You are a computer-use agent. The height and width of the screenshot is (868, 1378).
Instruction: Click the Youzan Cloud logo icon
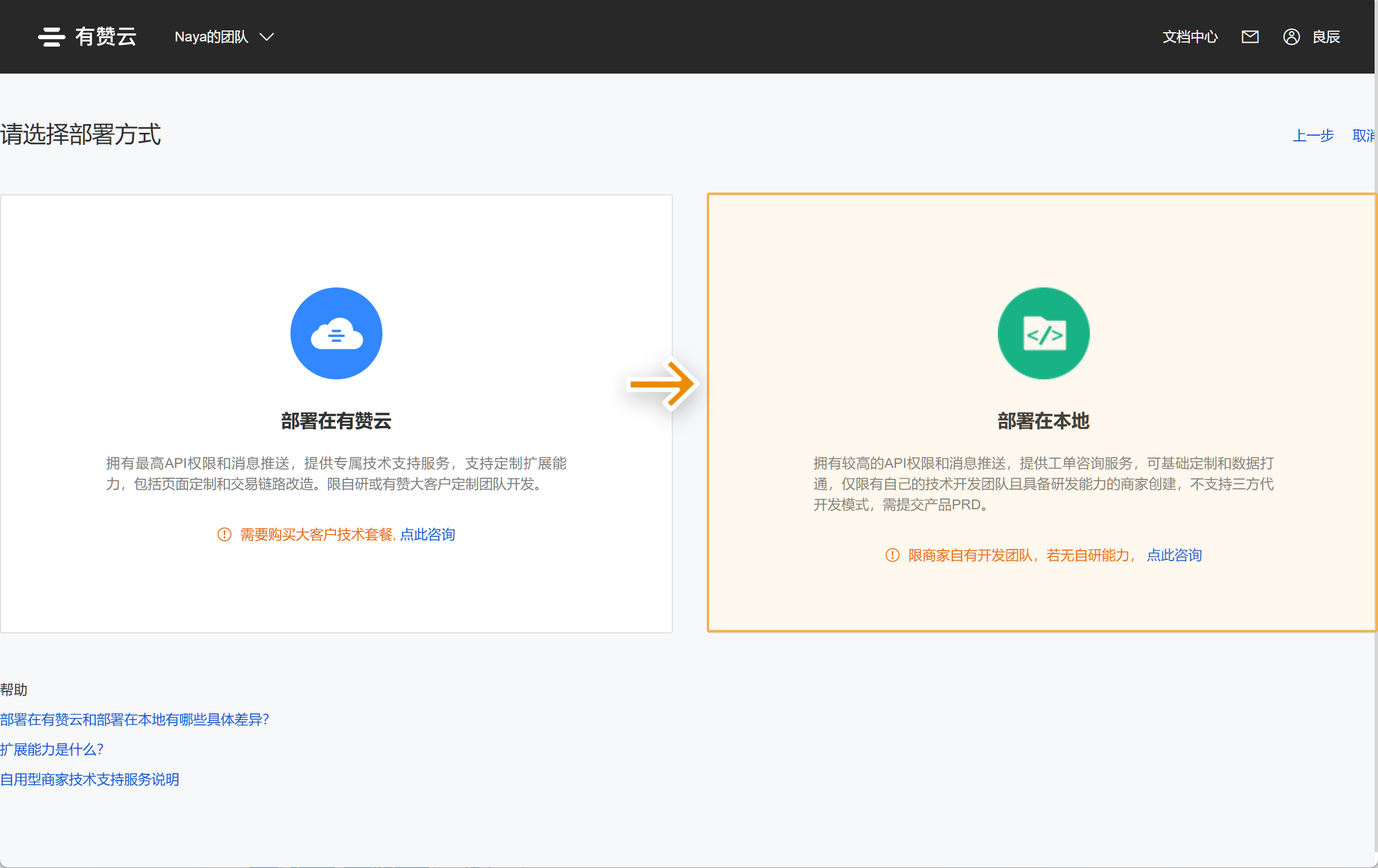(52, 37)
